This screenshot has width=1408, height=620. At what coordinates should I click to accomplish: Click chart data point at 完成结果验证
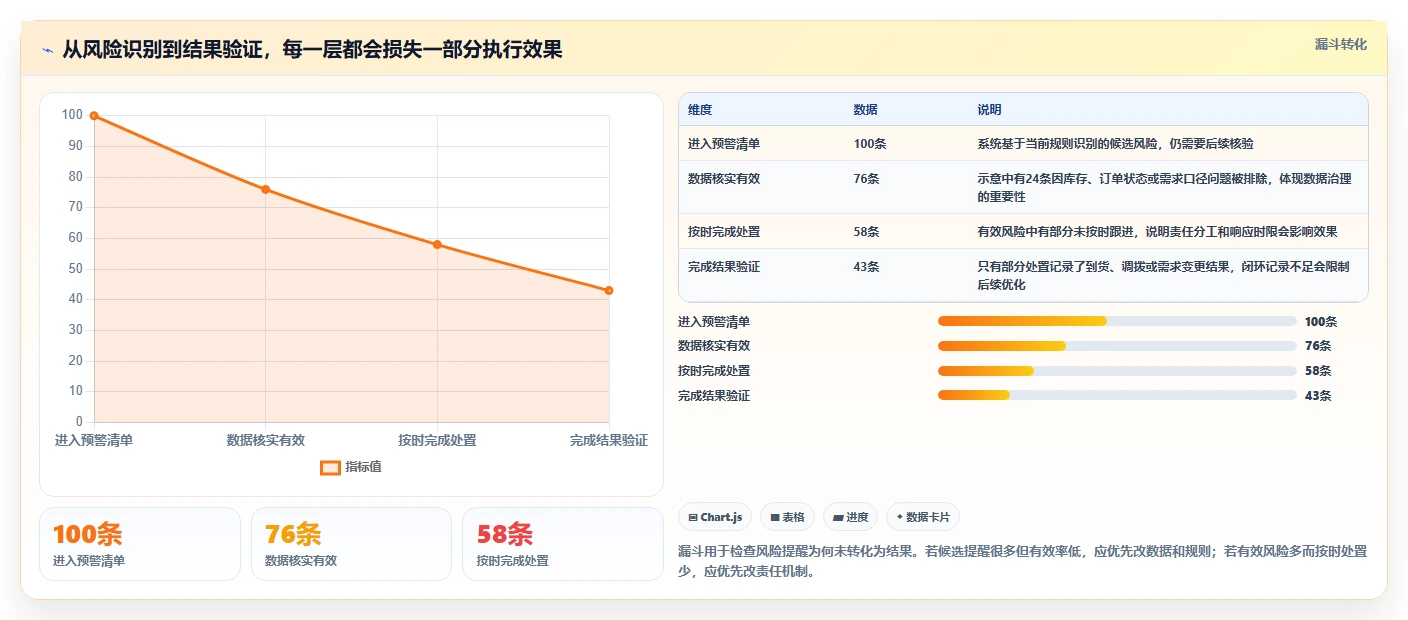click(x=609, y=290)
